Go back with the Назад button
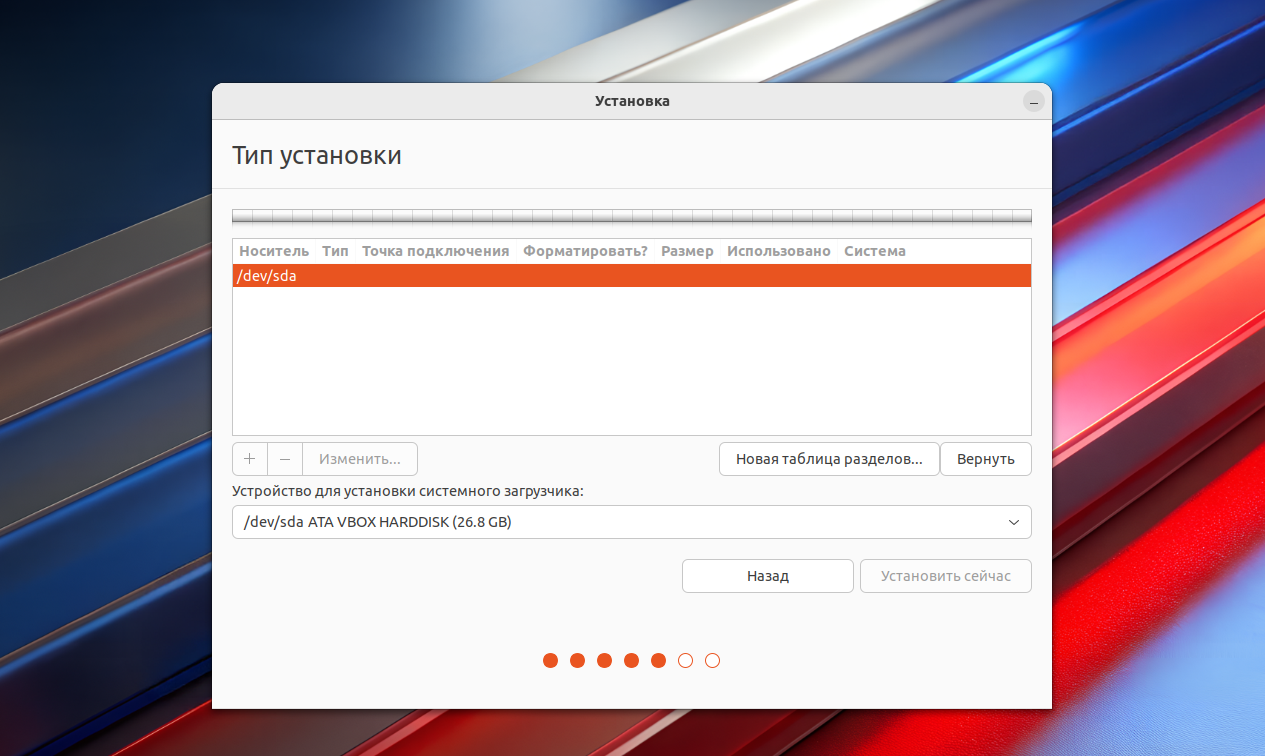Viewport: 1265px width, 756px height. coord(768,576)
